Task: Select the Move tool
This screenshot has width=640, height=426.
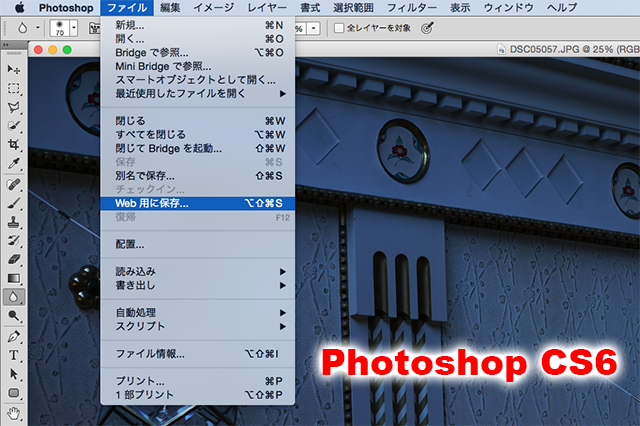Action: [x=13, y=70]
